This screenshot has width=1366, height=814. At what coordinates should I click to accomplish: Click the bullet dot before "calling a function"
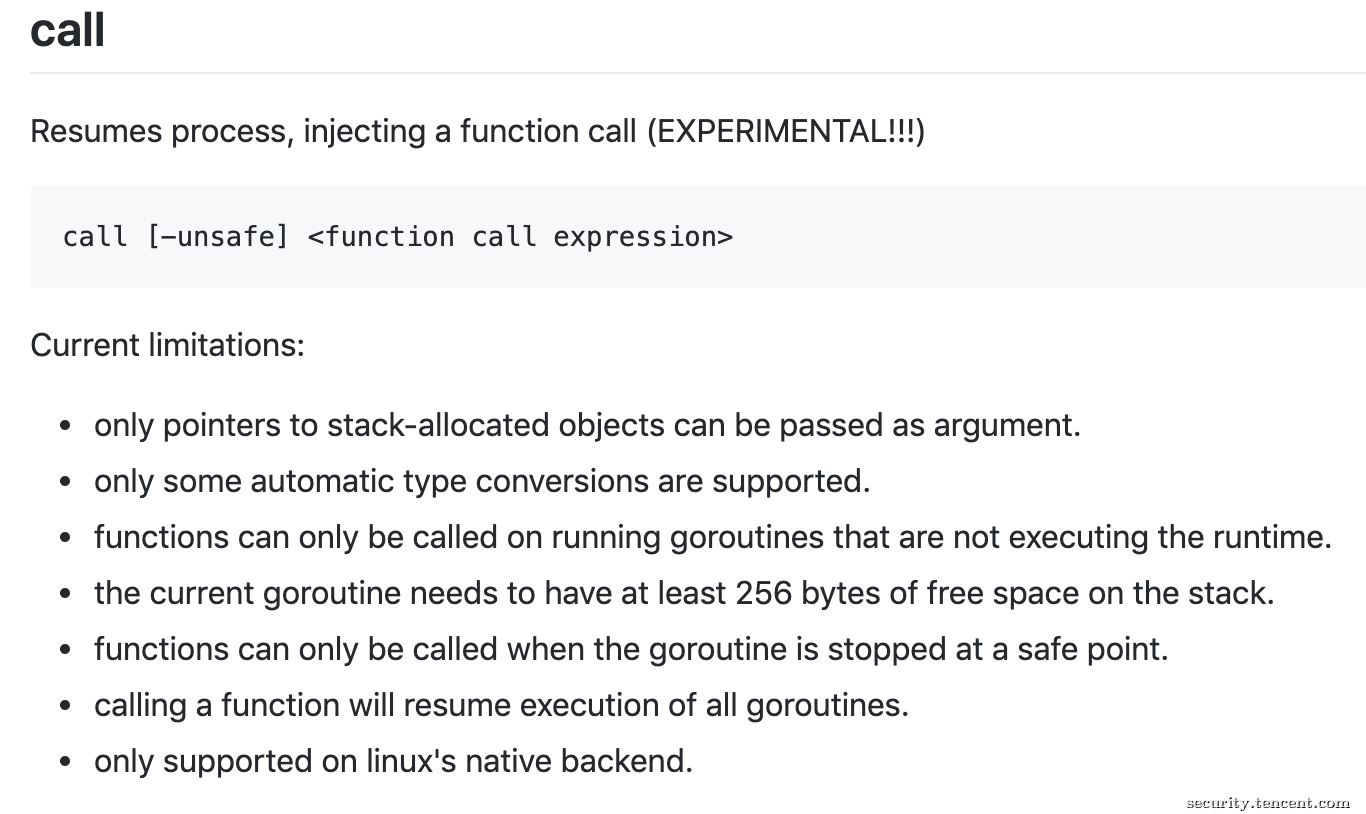point(65,706)
